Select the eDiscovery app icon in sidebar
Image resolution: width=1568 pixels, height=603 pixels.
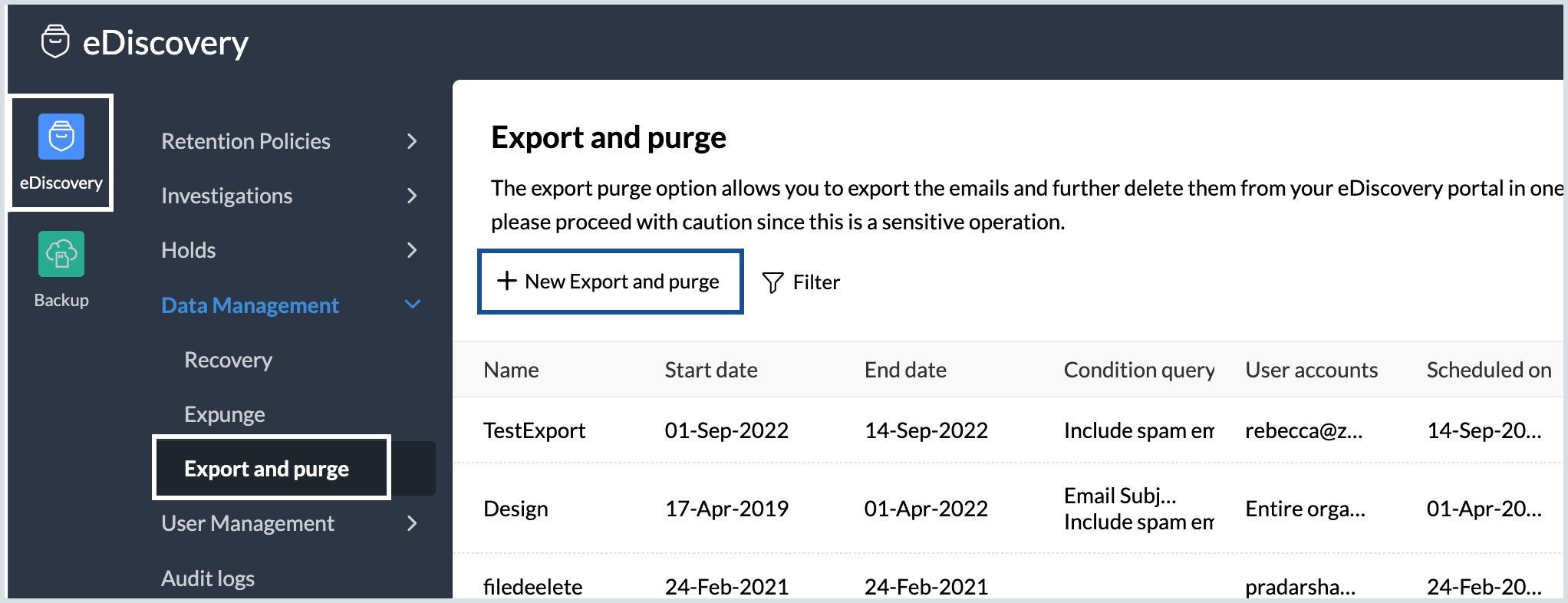[x=61, y=137]
